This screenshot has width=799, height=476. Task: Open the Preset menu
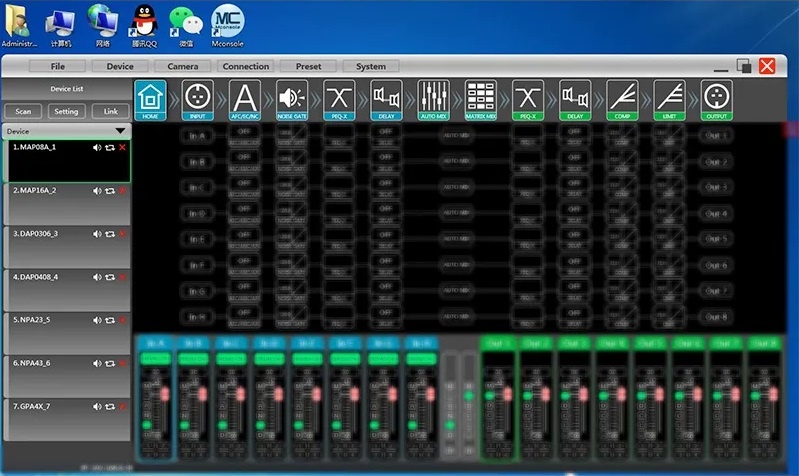click(x=309, y=67)
